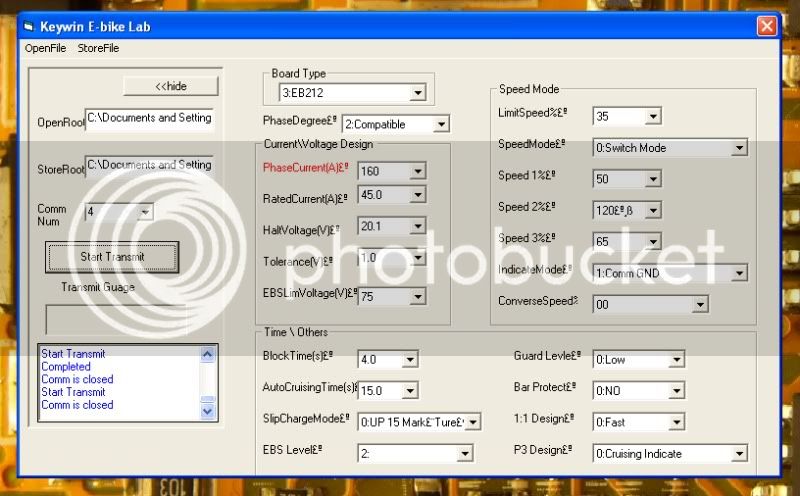Close the Keywin E-bike Lab window
Viewport: 800px width, 496px height.
coord(767,26)
